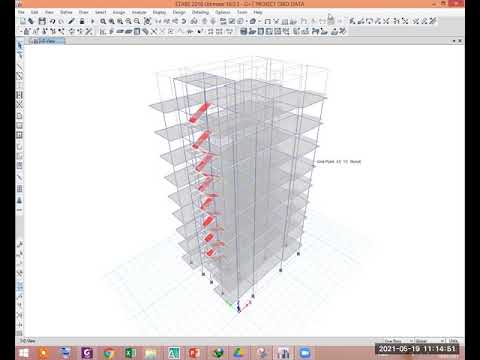Close the 3-D View tab
Viewport: 480px width, 360px height.
click(460, 41)
